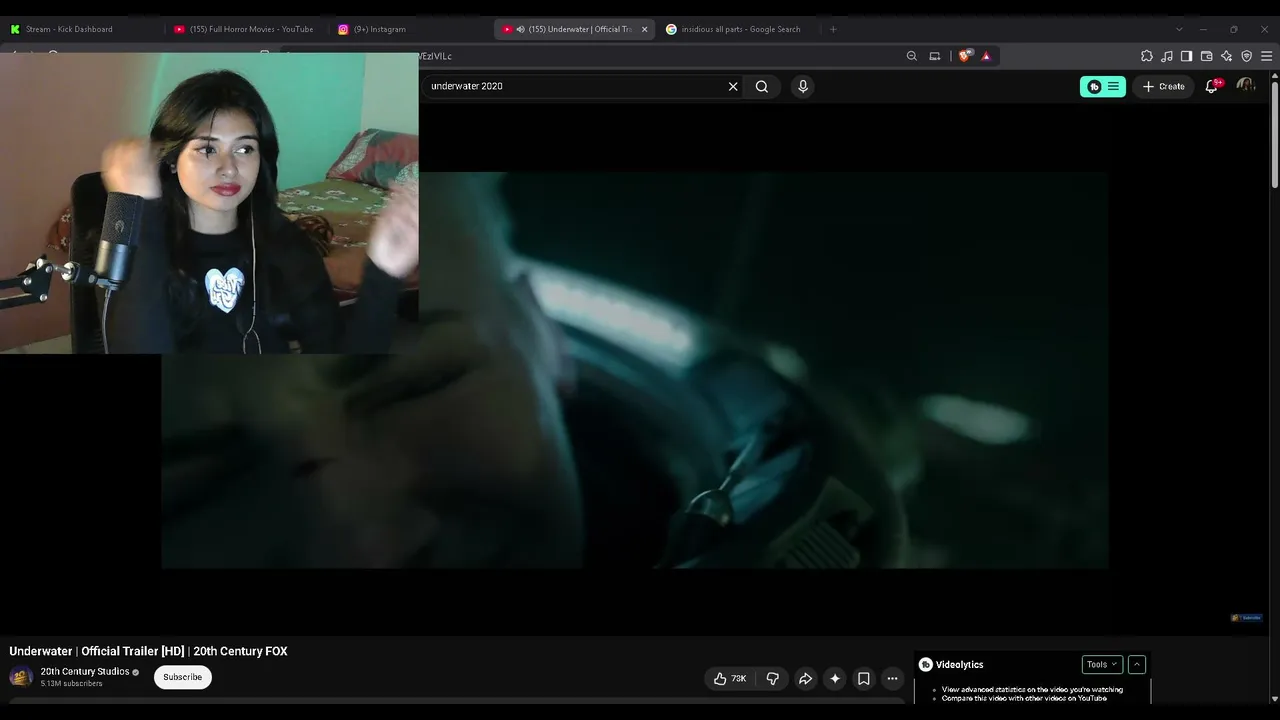Save video with the bookmark icon
The width and height of the screenshot is (1280, 720).
click(x=864, y=679)
